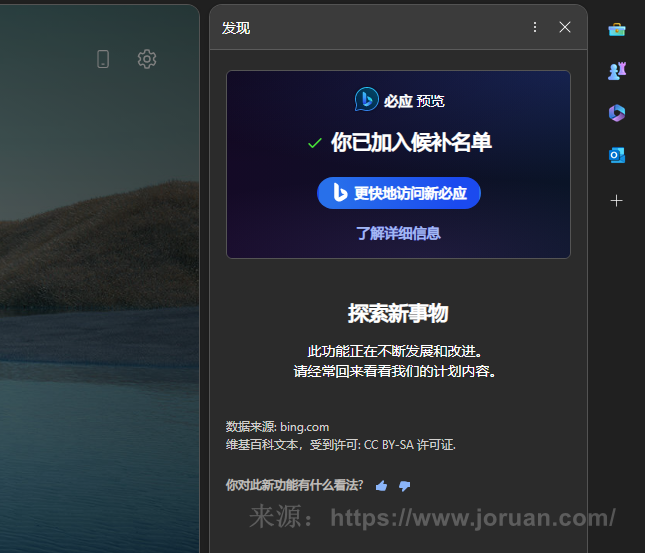Open Outlook from the sidebar
The image size is (645, 553).
tap(616, 155)
